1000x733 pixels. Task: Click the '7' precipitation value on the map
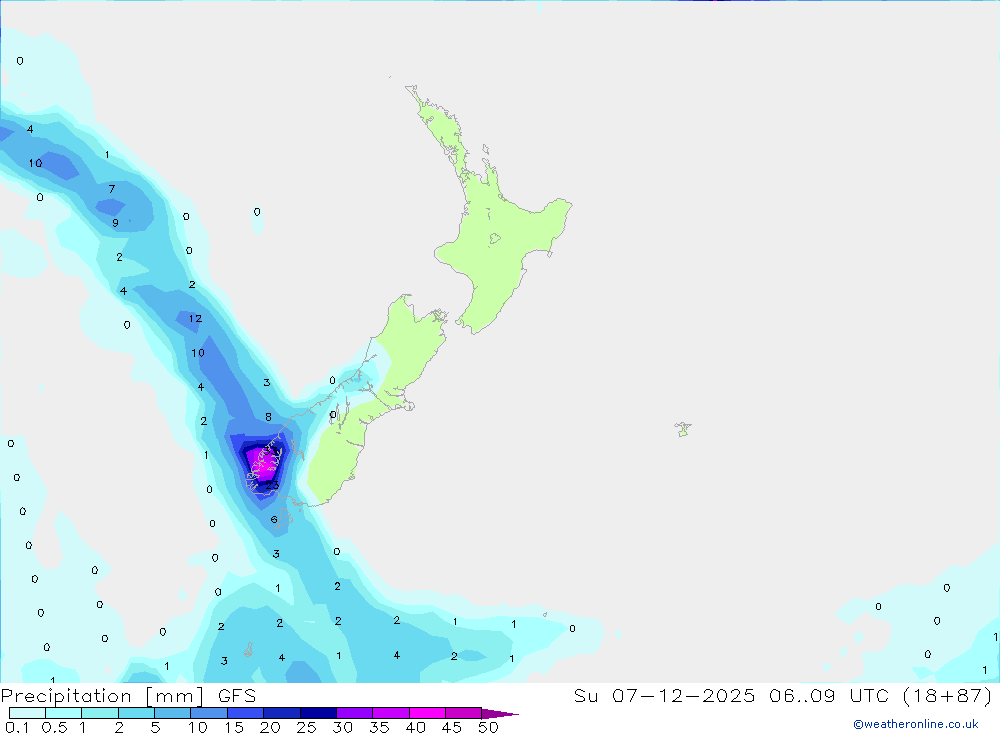coord(112,189)
